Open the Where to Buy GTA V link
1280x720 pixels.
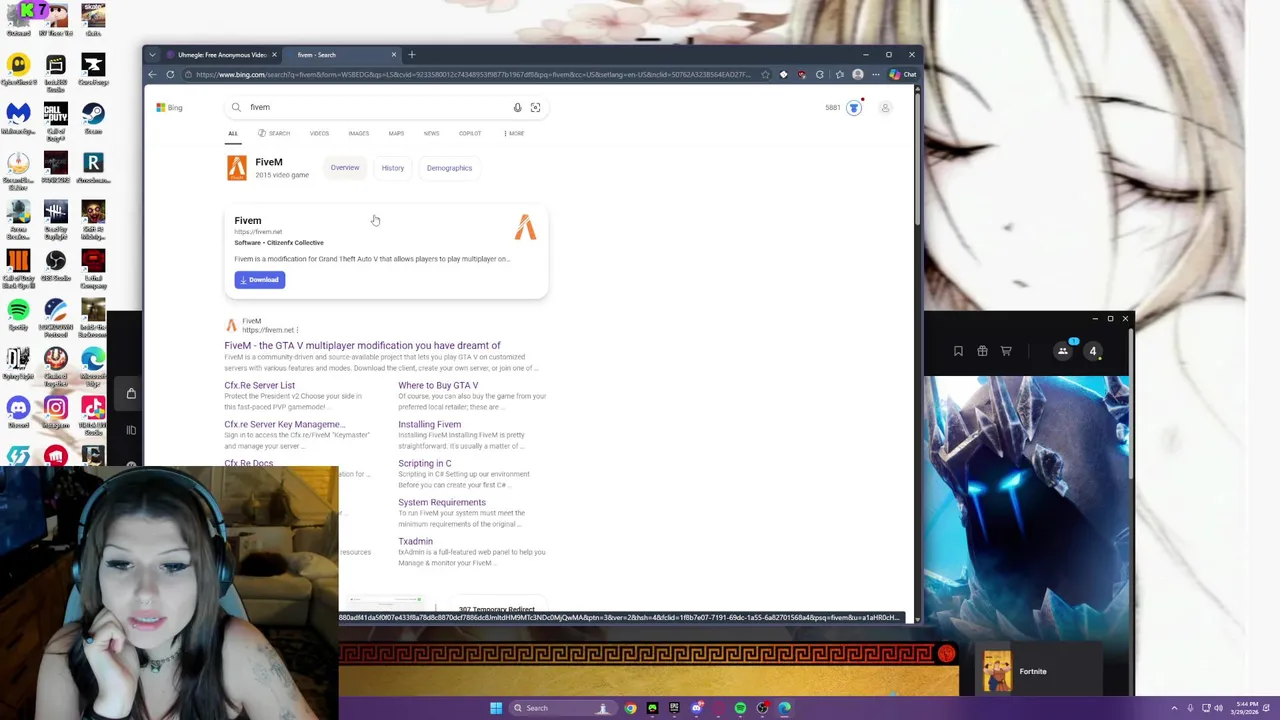pos(438,385)
